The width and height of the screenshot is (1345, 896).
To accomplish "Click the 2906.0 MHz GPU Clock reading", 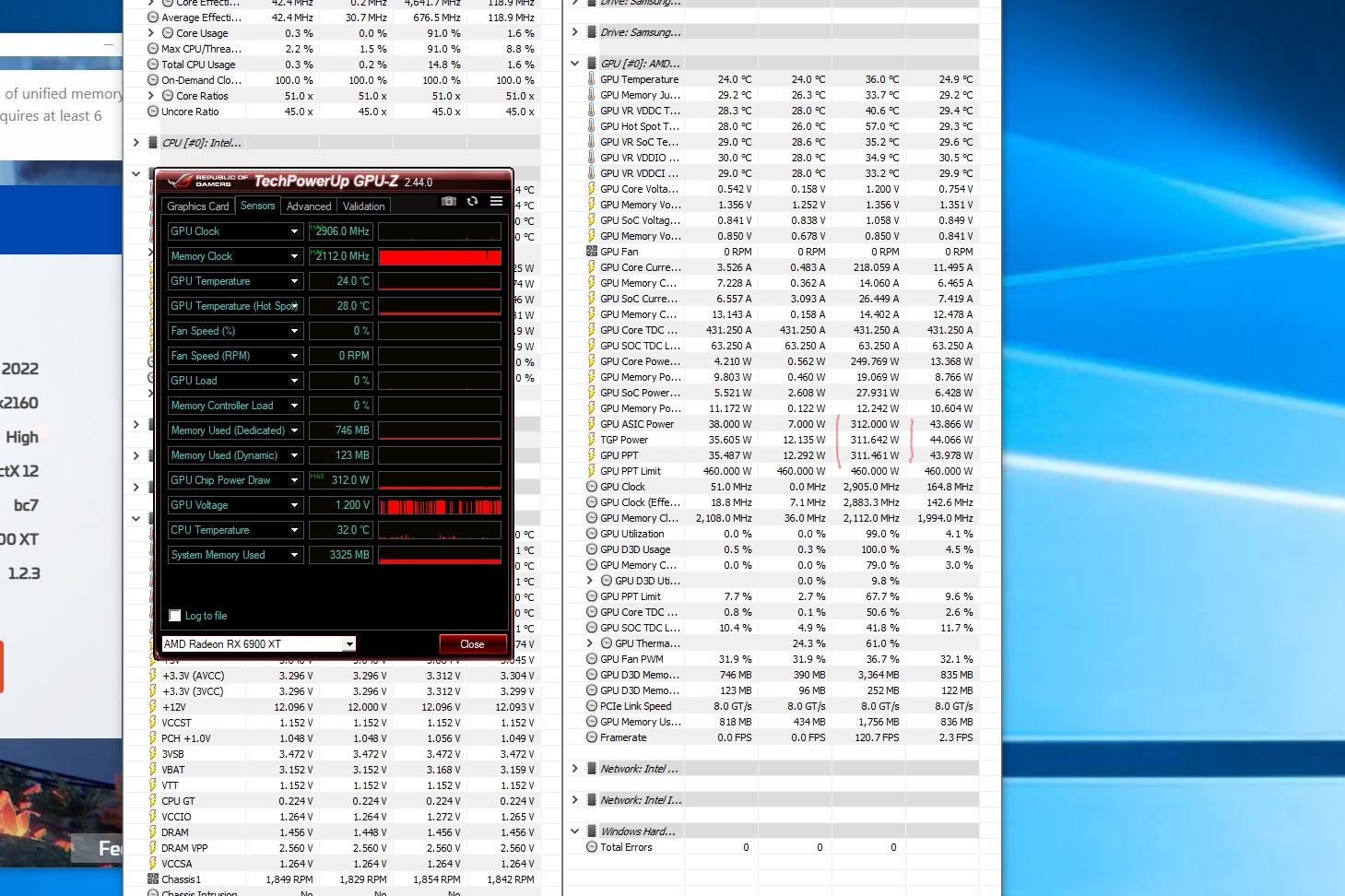I will (340, 231).
